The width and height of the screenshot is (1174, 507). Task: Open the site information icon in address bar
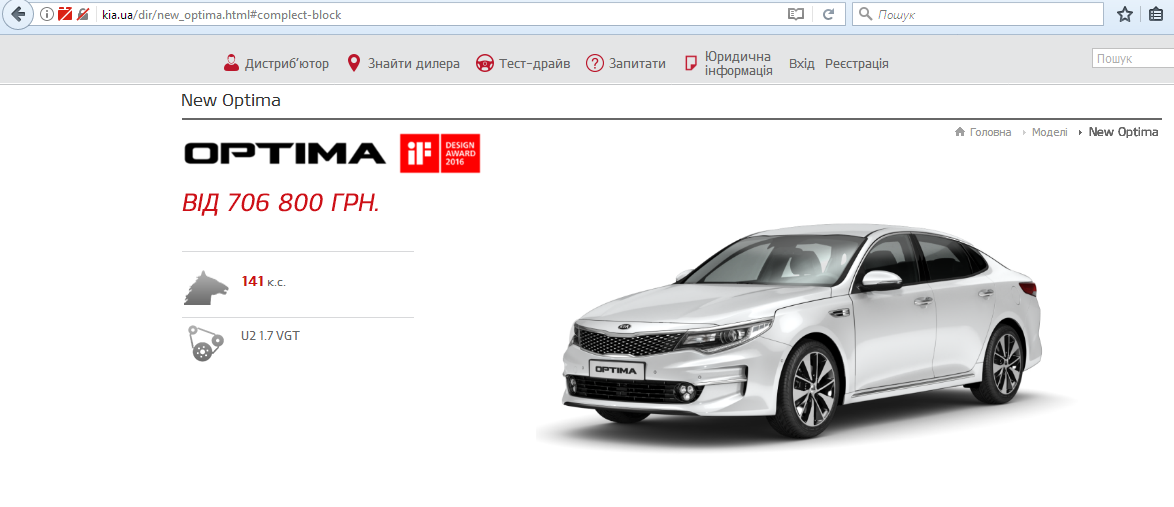pyautogui.click(x=46, y=14)
